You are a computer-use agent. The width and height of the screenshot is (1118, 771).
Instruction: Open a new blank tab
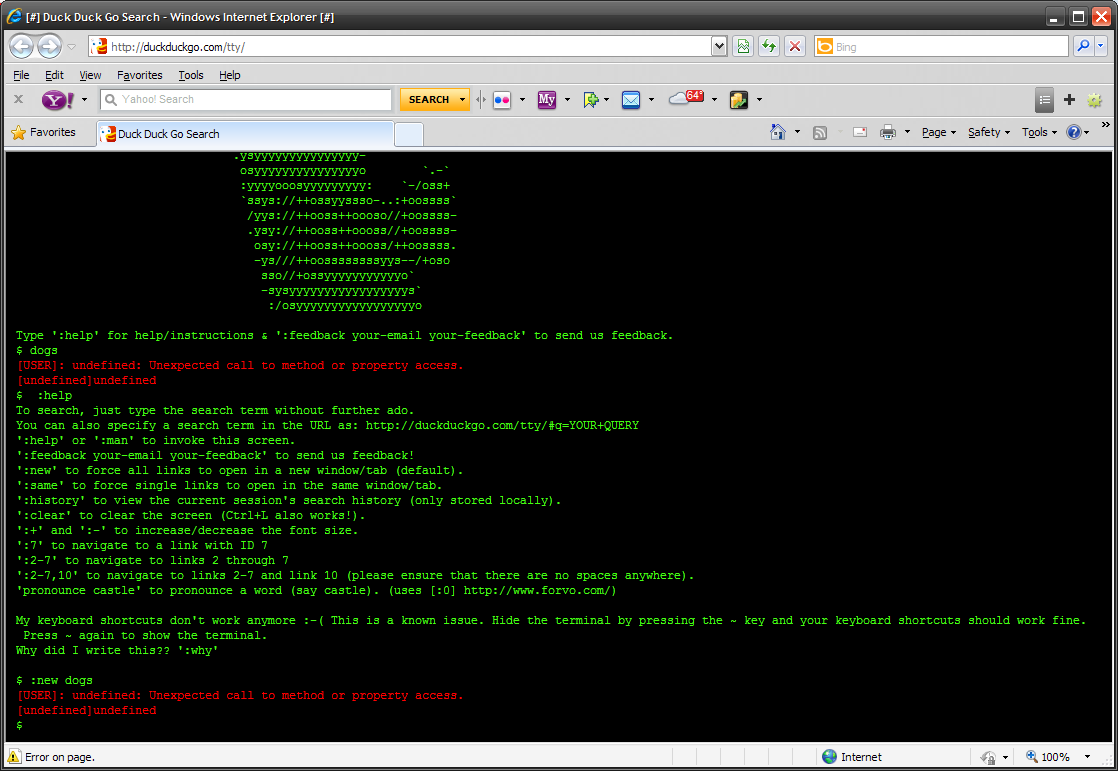coord(409,134)
